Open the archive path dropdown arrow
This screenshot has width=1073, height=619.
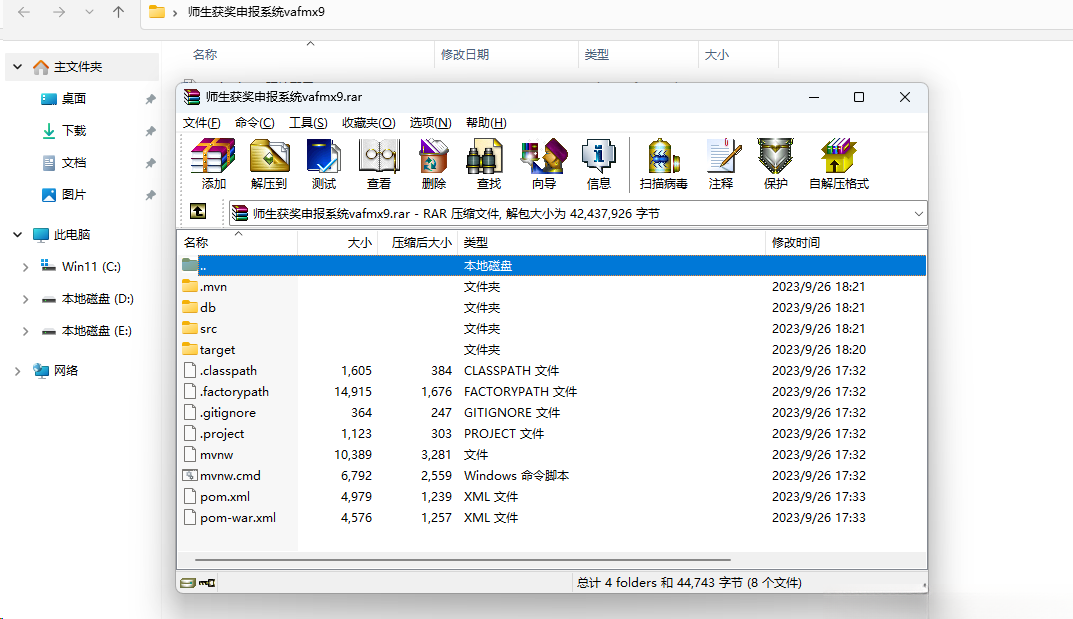[918, 213]
